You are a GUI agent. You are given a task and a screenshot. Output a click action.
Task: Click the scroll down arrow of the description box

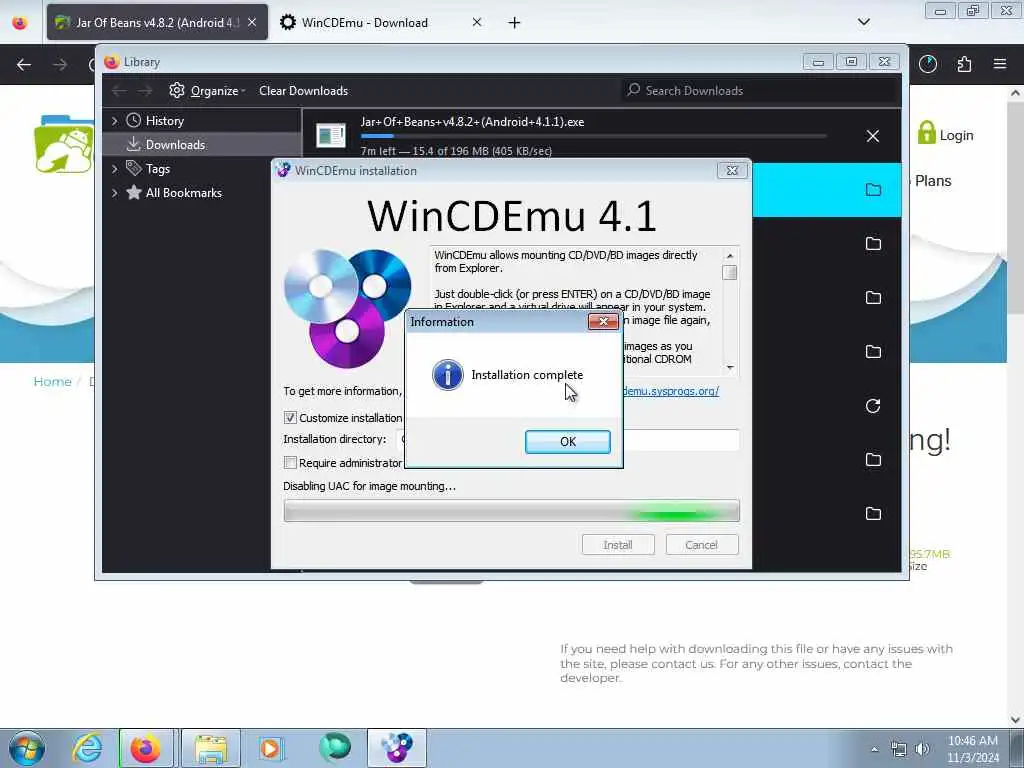730,367
